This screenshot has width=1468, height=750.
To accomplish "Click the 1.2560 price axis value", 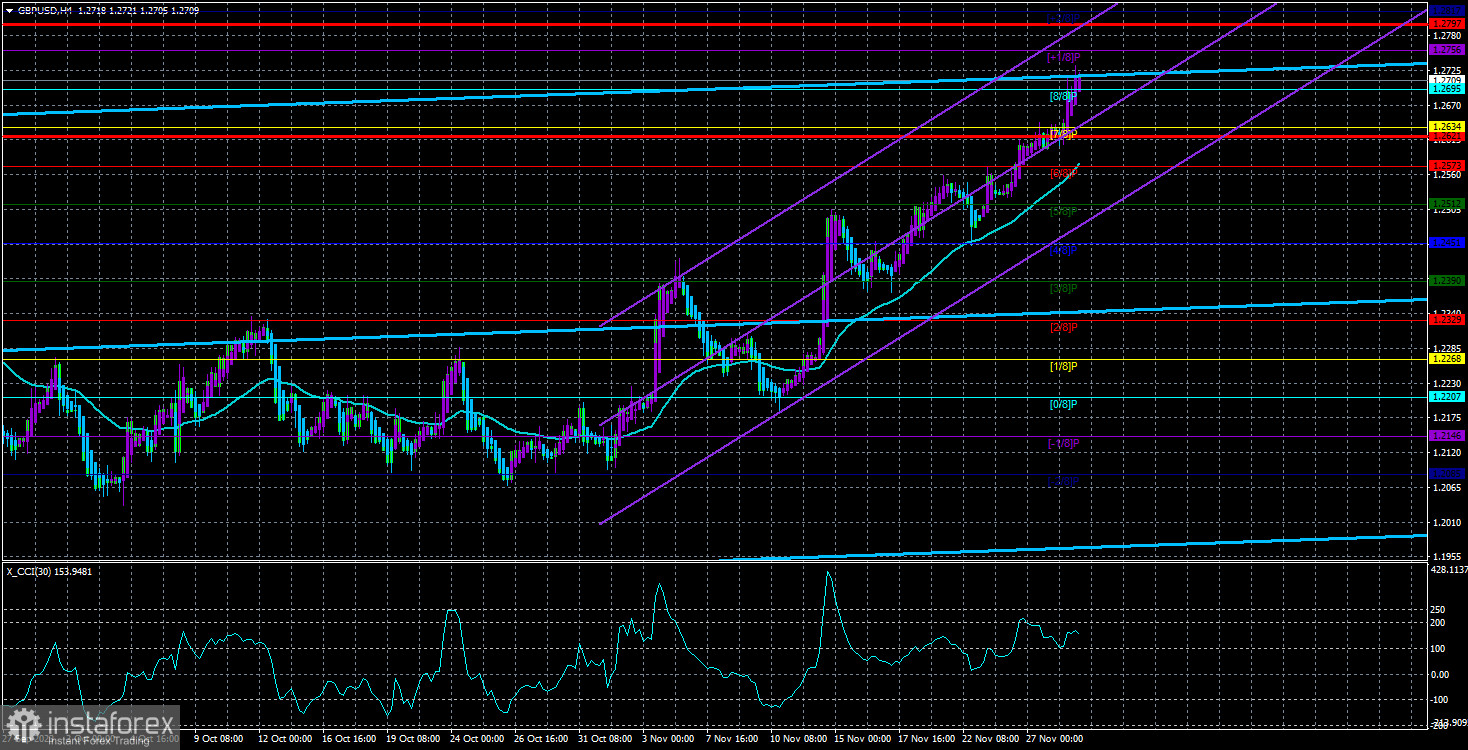I will pyautogui.click(x=1447, y=174).
